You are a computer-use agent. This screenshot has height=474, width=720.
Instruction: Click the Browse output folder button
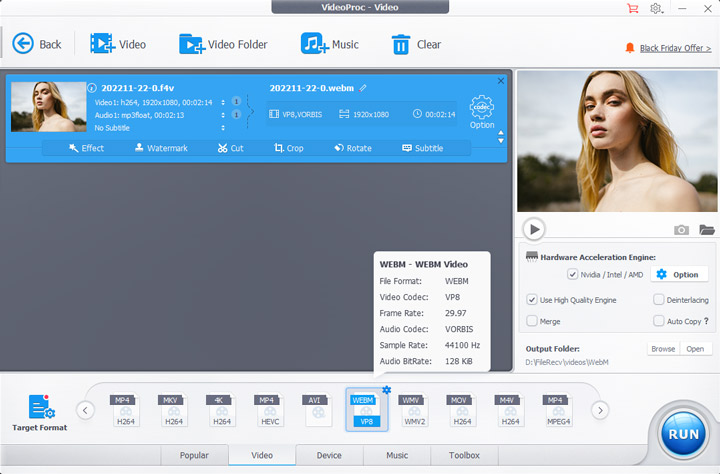click(x=663, y=349)
